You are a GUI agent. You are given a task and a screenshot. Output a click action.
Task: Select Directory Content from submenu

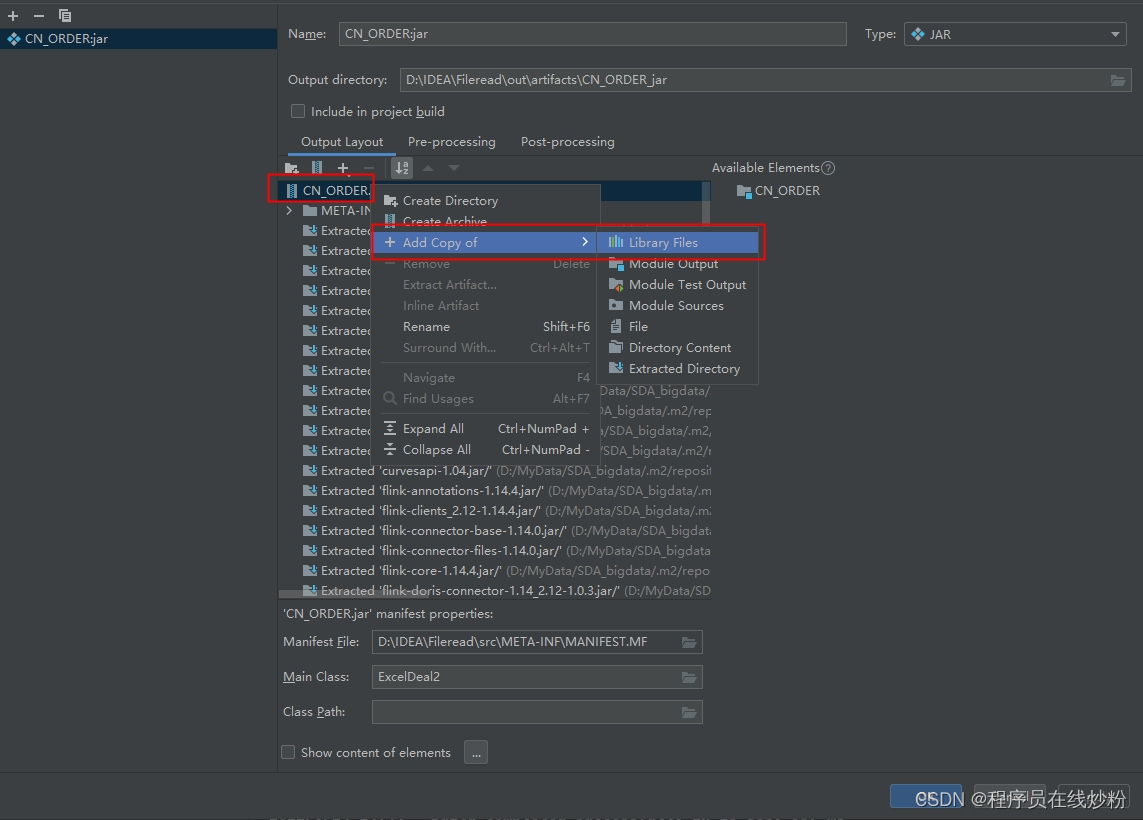coord(677,348)
